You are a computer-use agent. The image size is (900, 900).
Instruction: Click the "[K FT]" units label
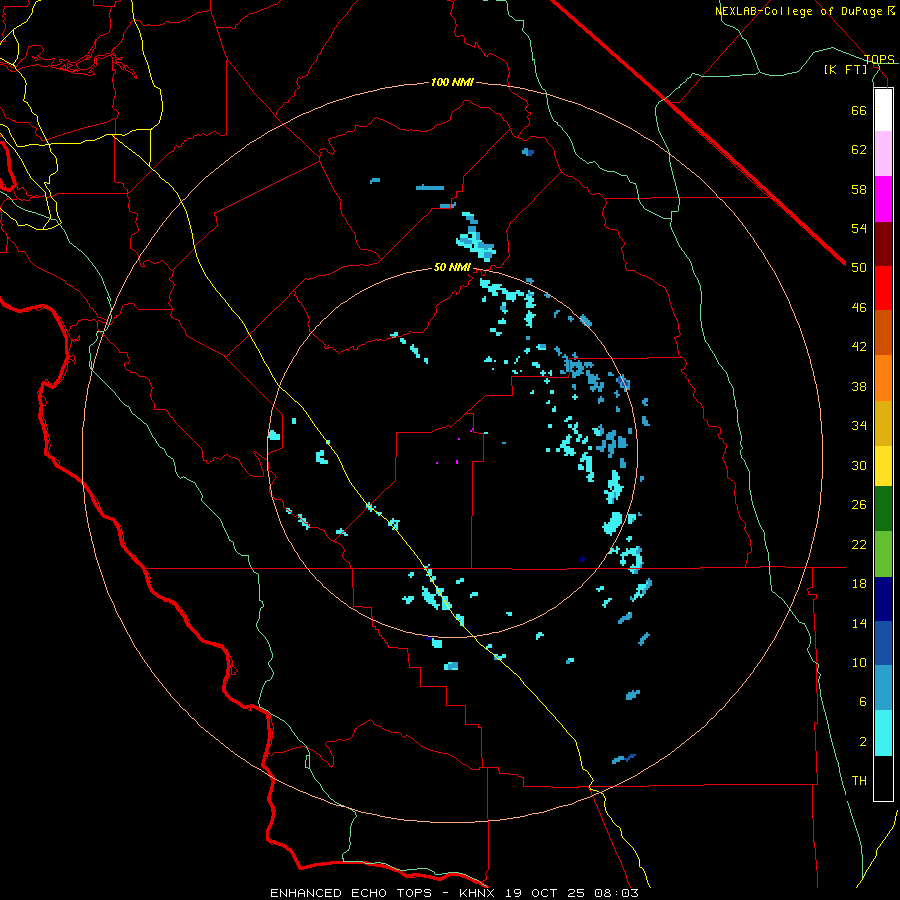pos(846,69)
